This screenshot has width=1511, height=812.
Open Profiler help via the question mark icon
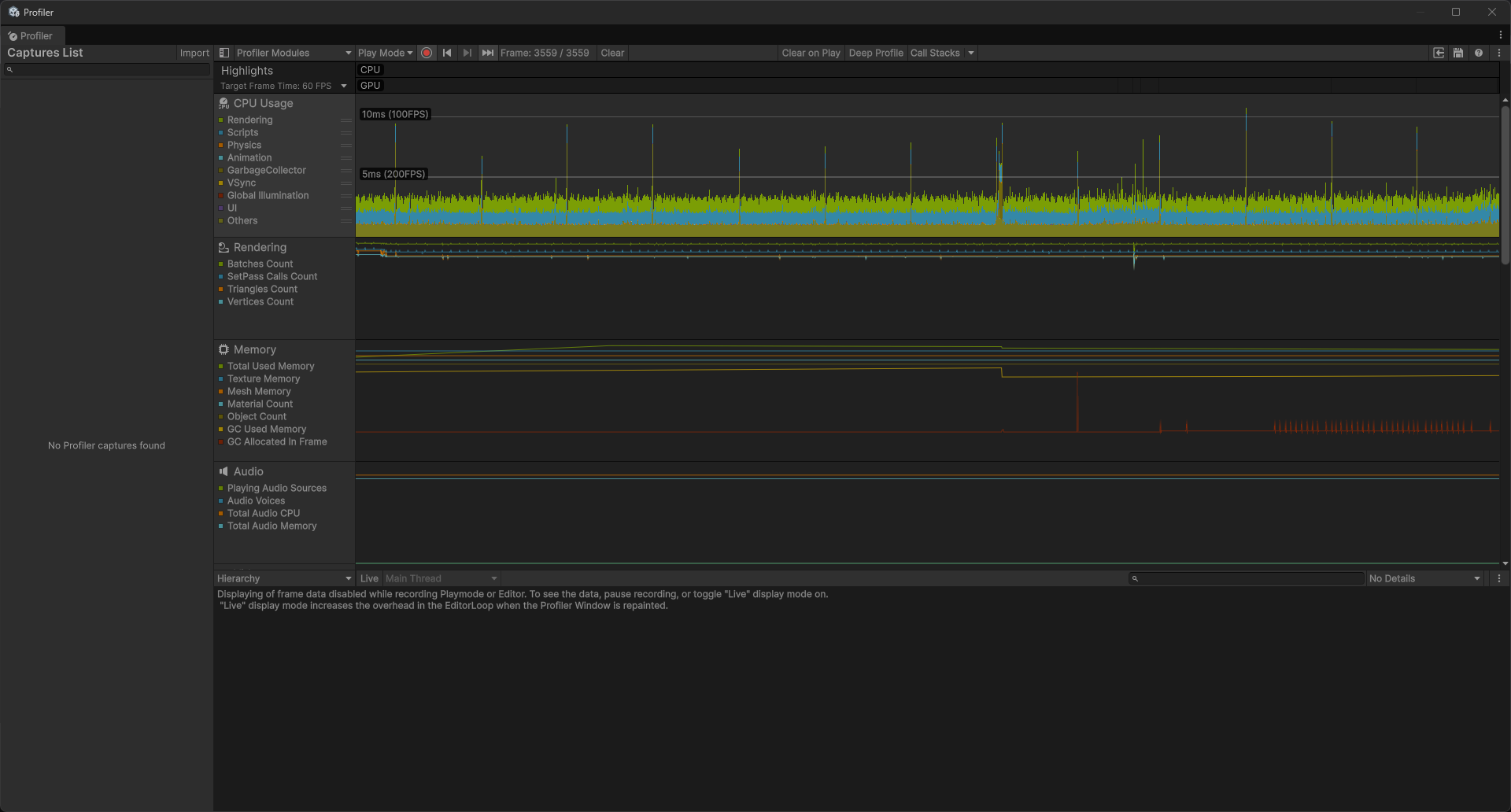click(1479, 53)
